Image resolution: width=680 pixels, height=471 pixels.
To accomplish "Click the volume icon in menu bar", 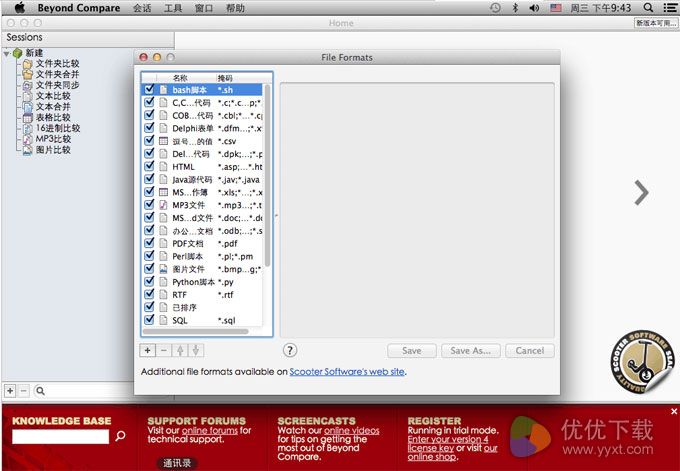I will (534, 8).
